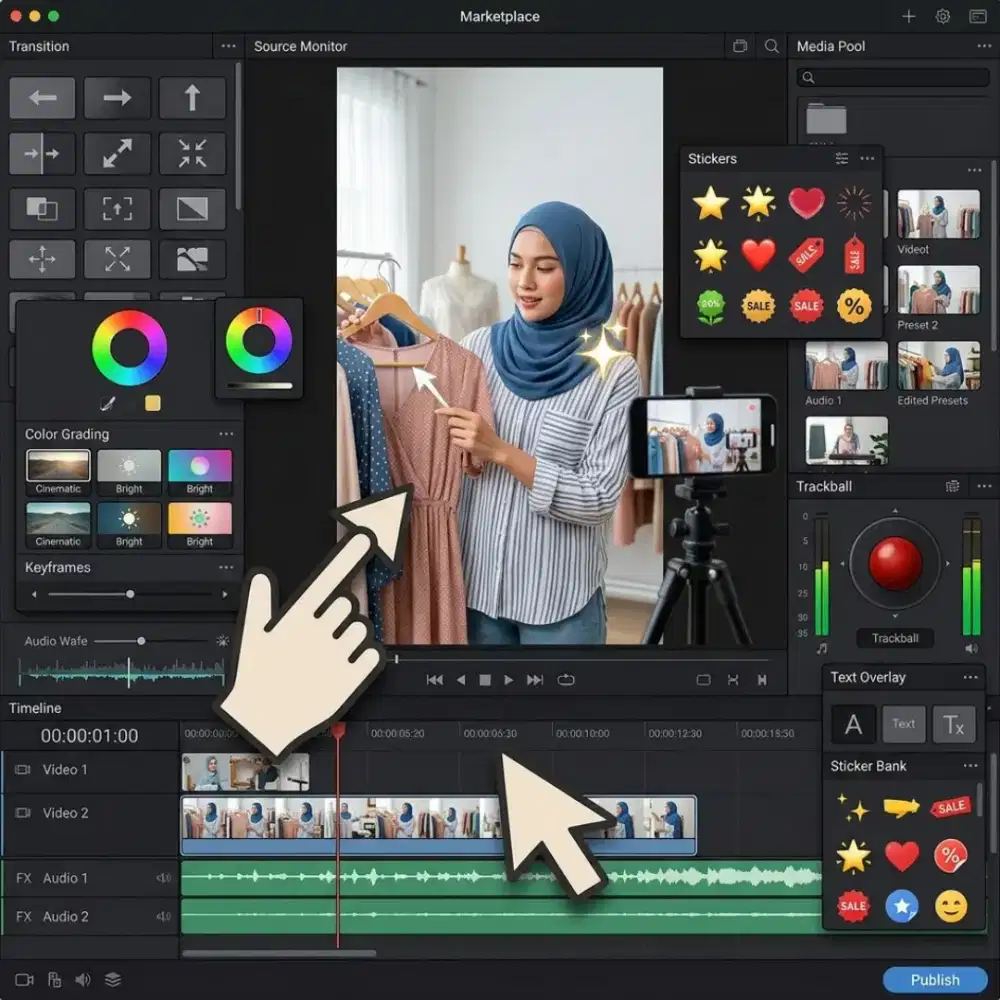
Task: Click the speaker icon in bottom toolbar
Action: pyautogui.click(x=83, y=980)
